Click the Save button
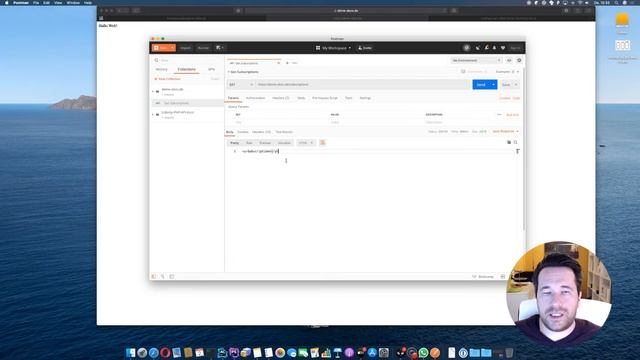 pyautogui.click(x=506, y=84)
